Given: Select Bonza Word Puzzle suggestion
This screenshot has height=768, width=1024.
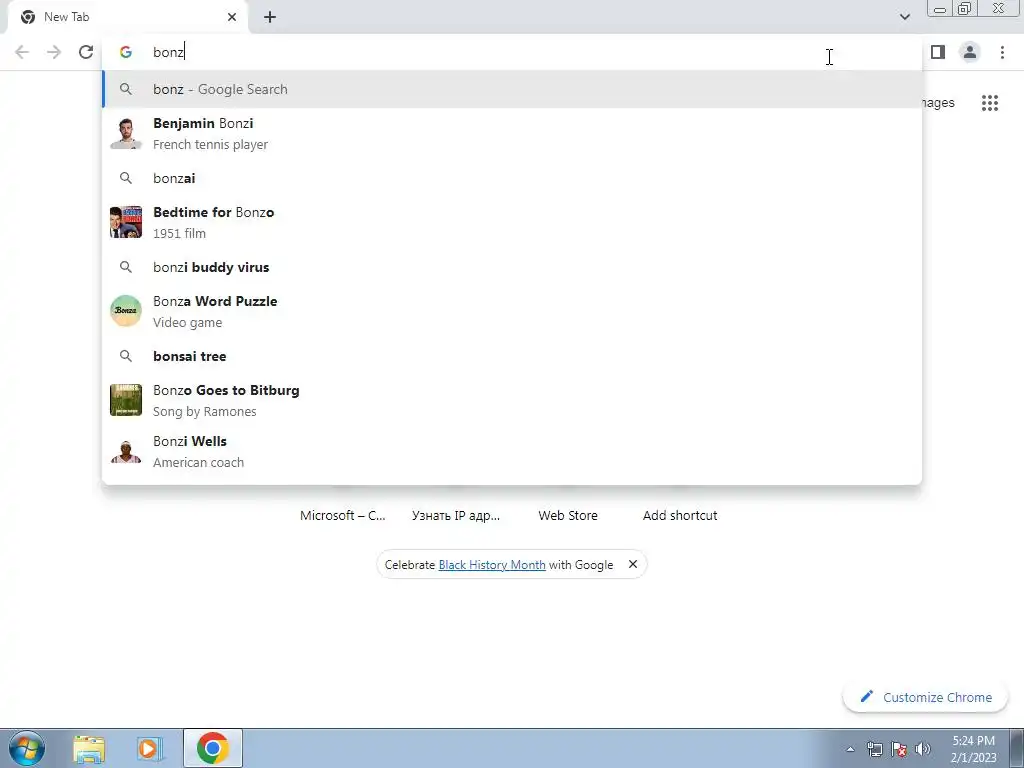Looking at the screenshot, I should (512, 311).
